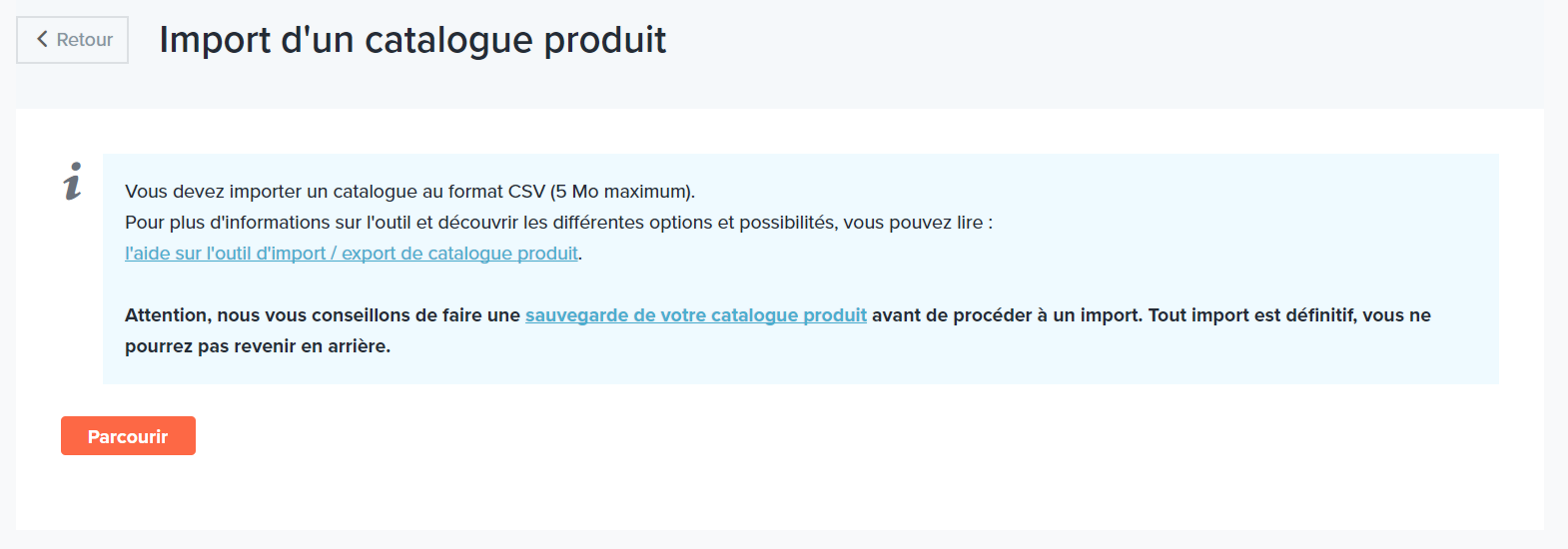Click the bold word Attention
This screenshot has height=549, width=1568.
pyautogui.click(x=168, y=315)
